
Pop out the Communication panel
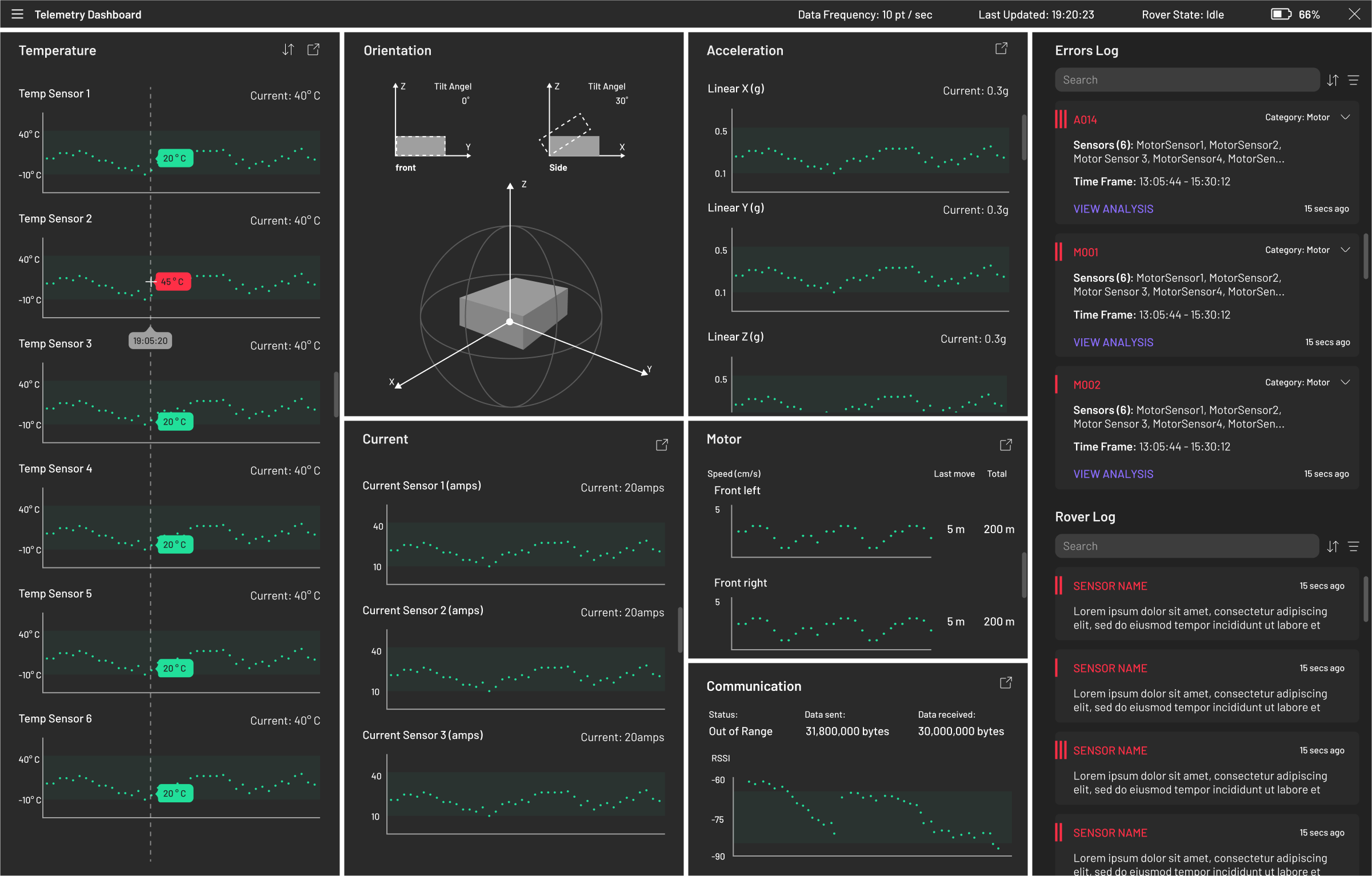point(1006,683)
